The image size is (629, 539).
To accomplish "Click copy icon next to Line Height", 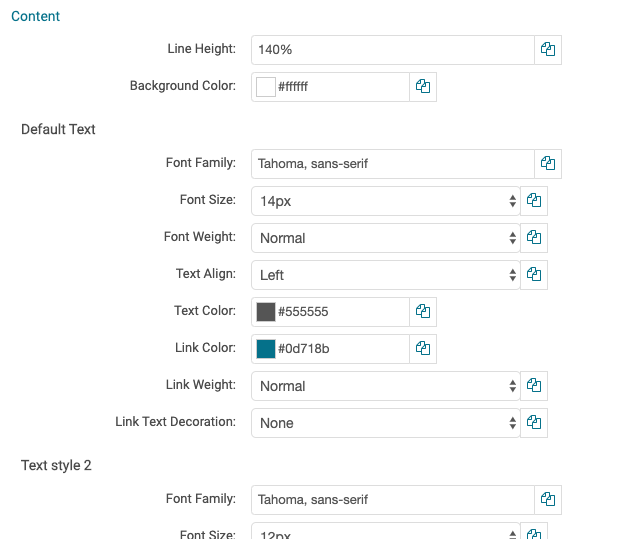I will [x=548, y=49].
